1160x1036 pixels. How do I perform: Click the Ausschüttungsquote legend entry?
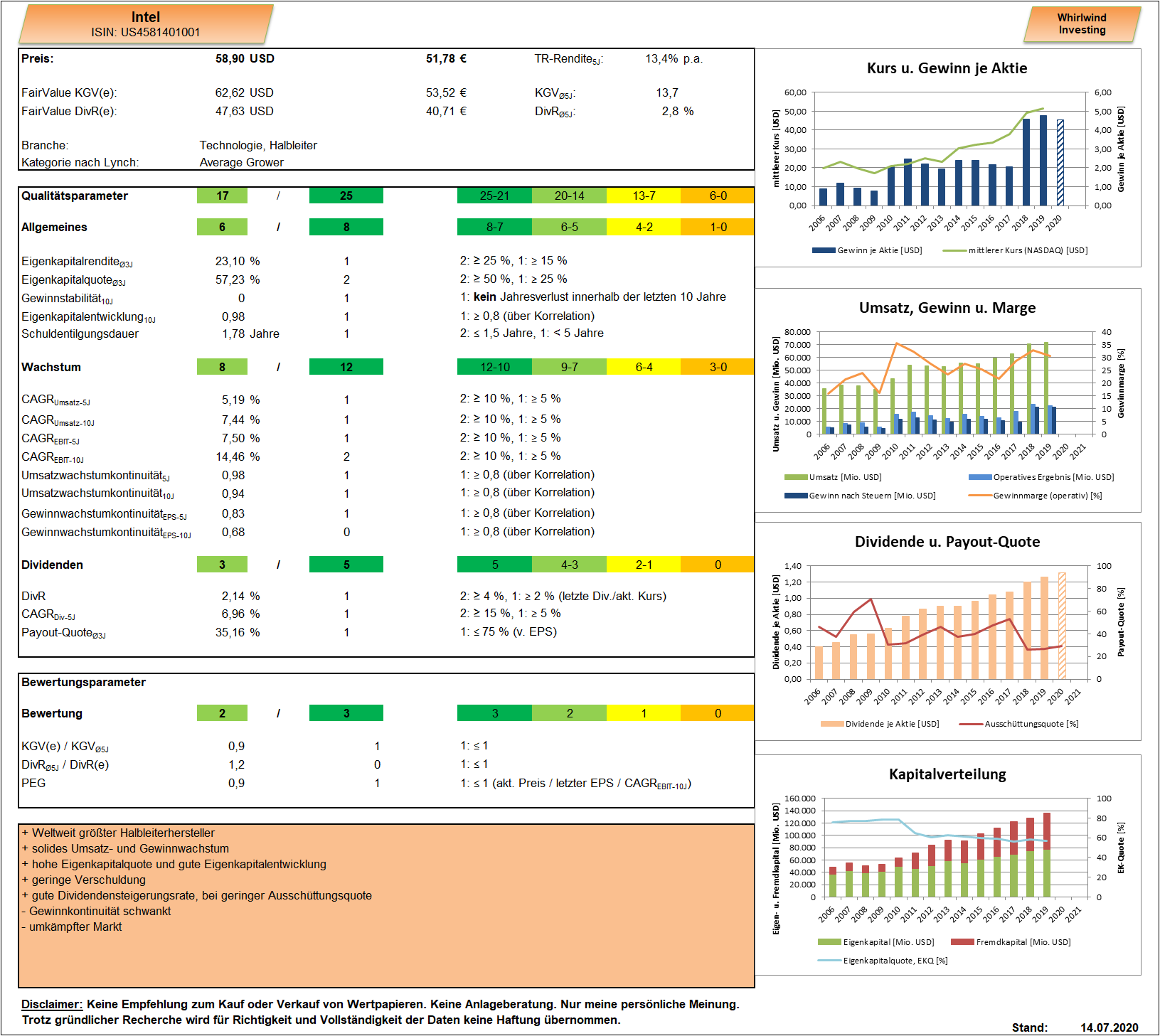[1018, 724]
